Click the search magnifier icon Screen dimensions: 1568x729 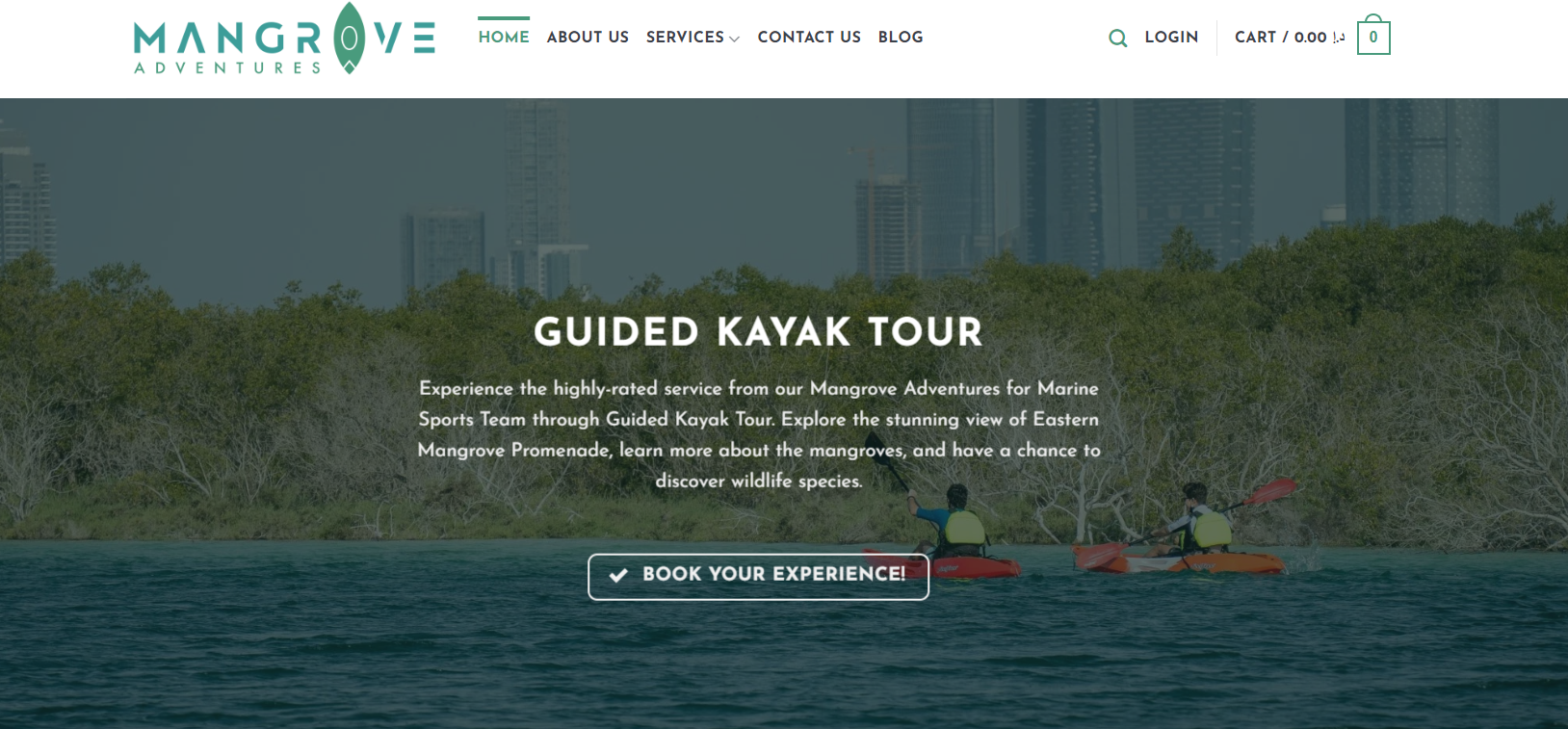point(1117,39)
